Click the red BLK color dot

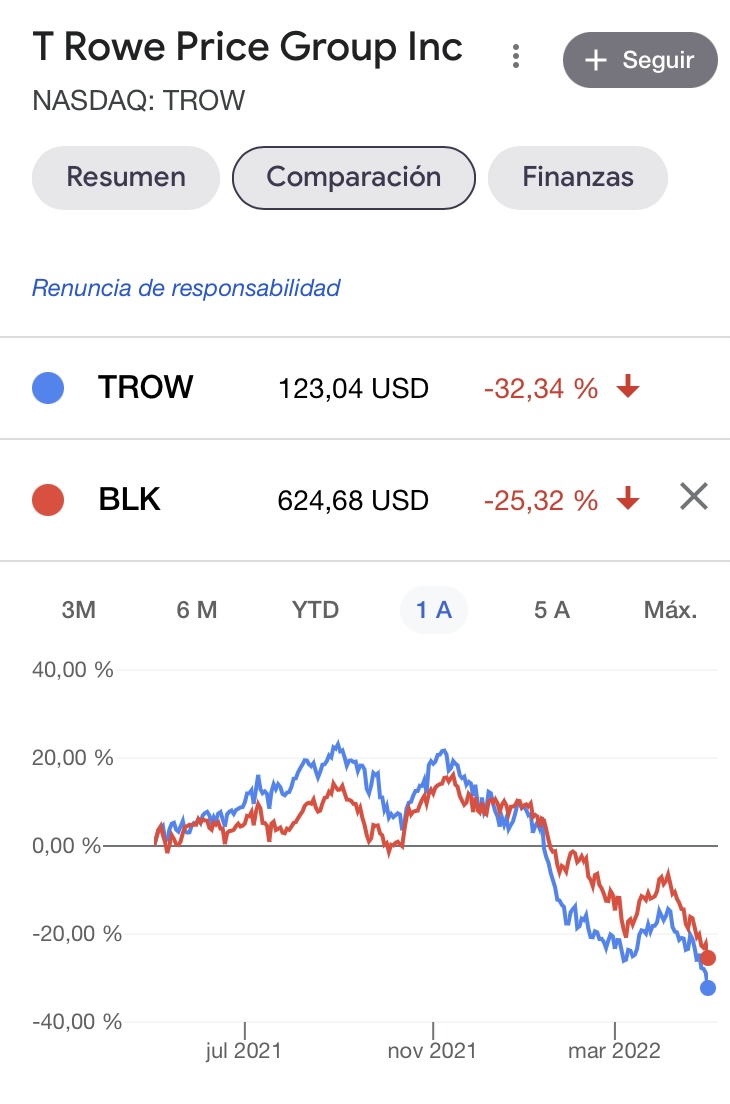(x=48, y=500)
